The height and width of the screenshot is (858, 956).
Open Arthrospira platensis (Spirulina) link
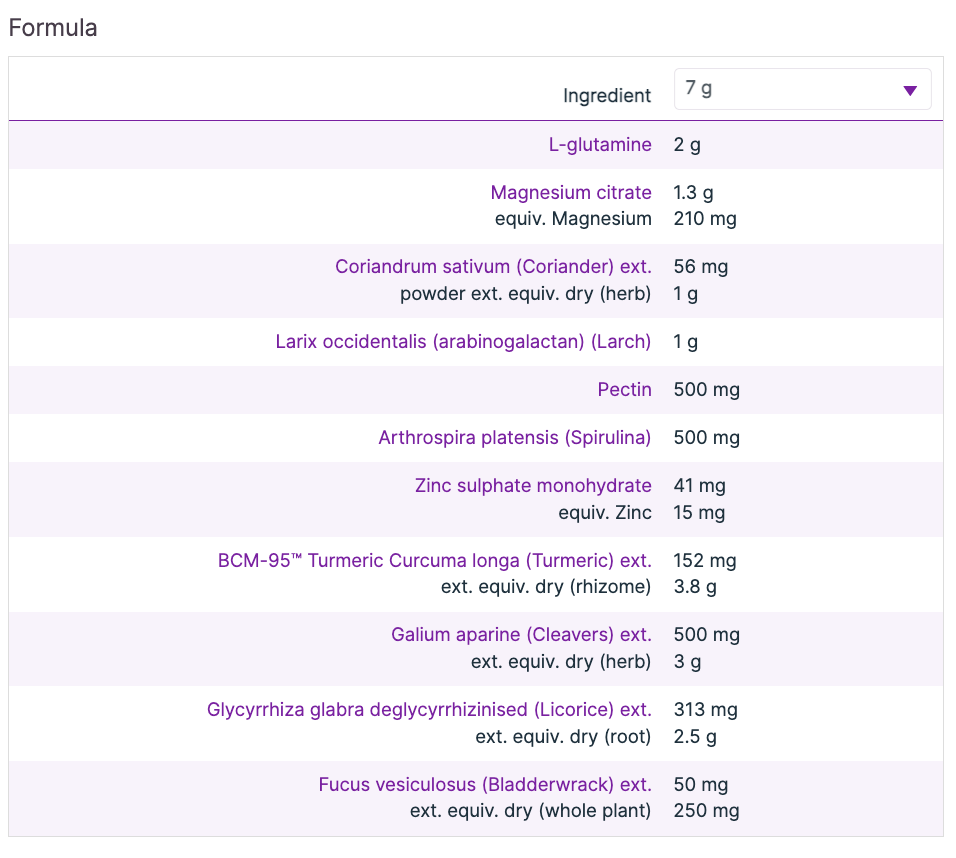(514, 438)
